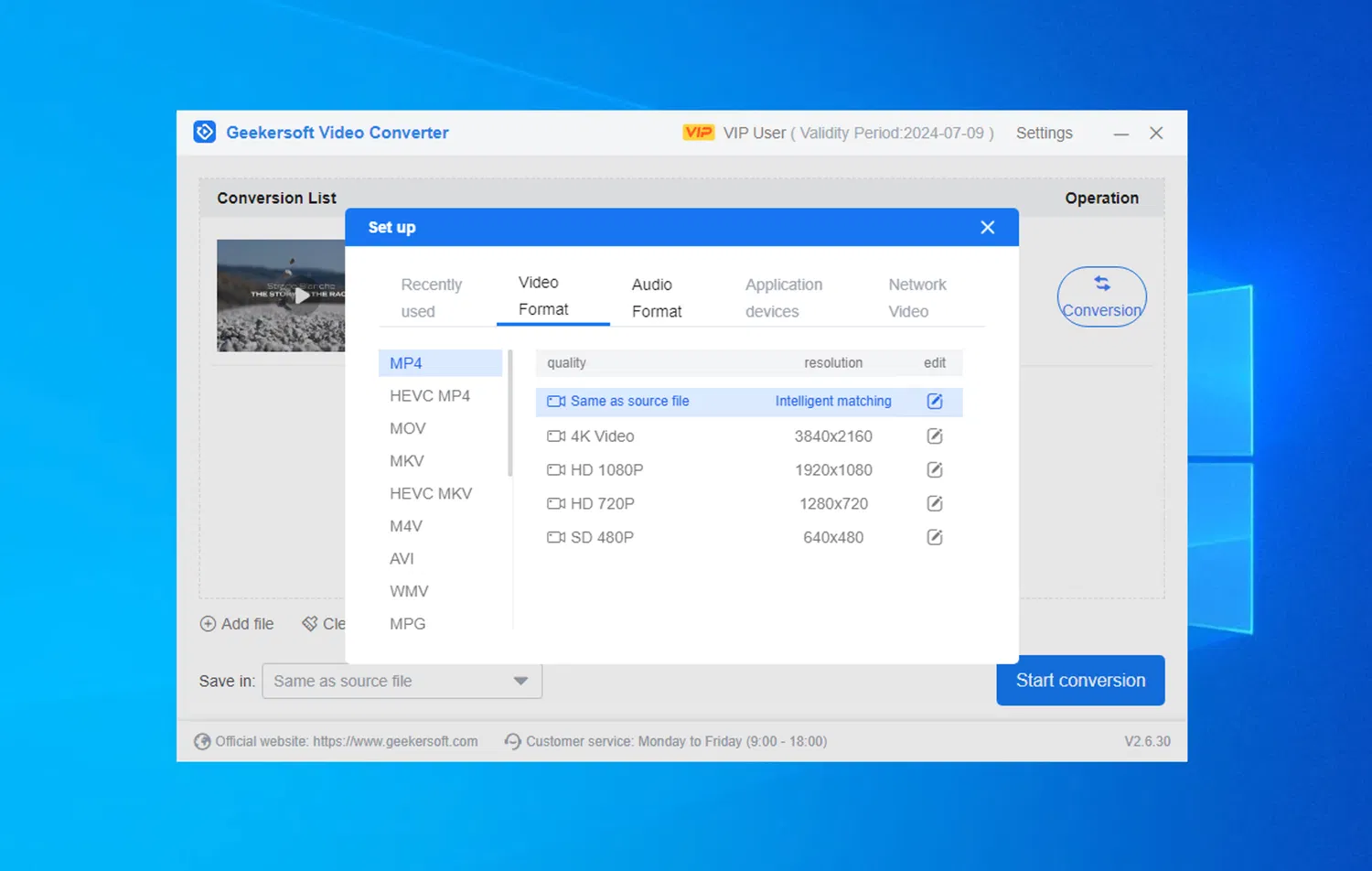Click the globe icon beside Official website
Screen dimensions: 1372x871
coord(202,741)
